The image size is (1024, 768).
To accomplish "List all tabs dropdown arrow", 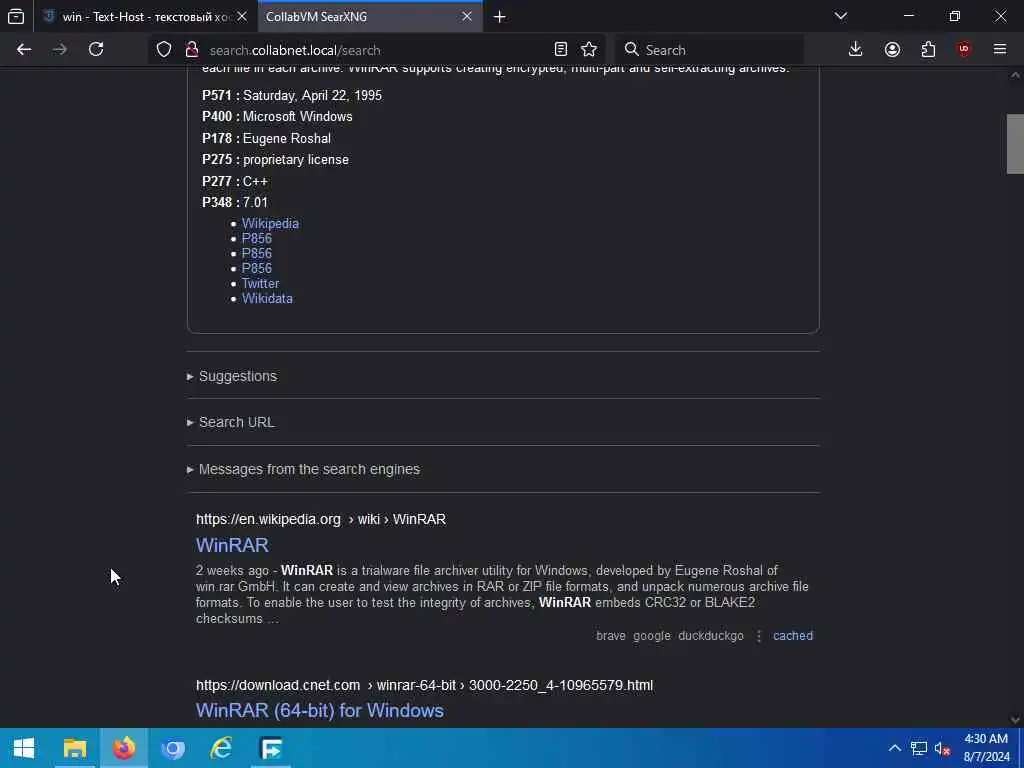I will point(841,16).
